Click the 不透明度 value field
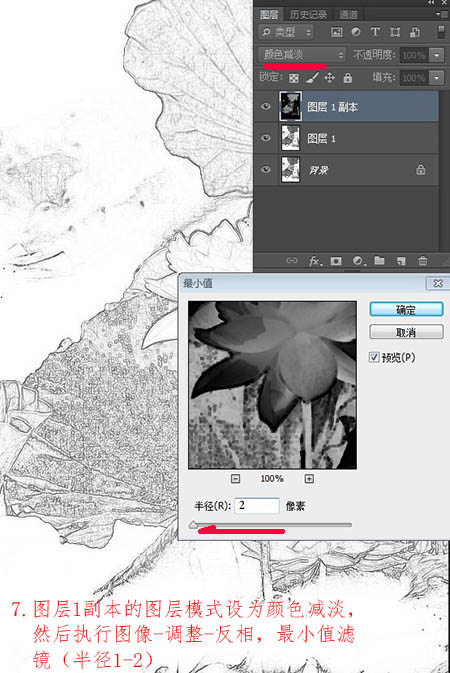Viewport: 450px width, 673px height. 414,55
